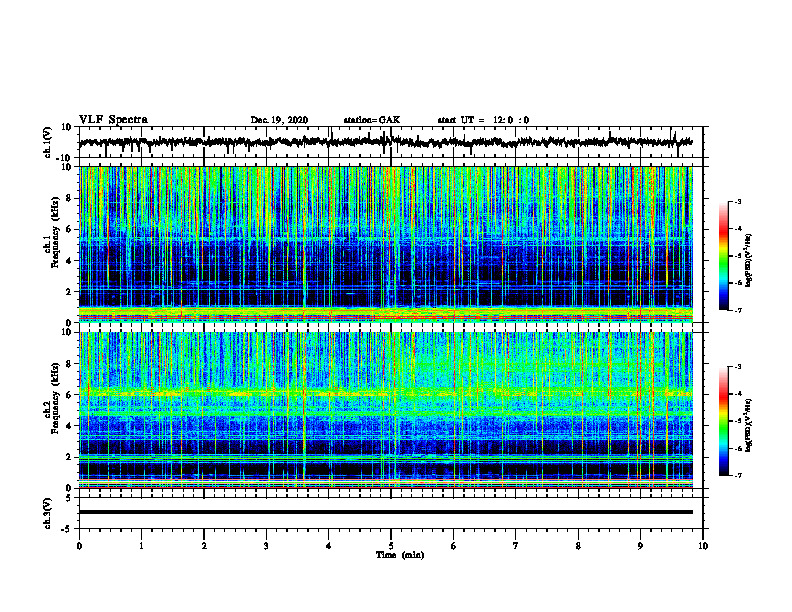Click the "-5" label on ch.2 color bar
792x612 pixels.
pos(737,421)
